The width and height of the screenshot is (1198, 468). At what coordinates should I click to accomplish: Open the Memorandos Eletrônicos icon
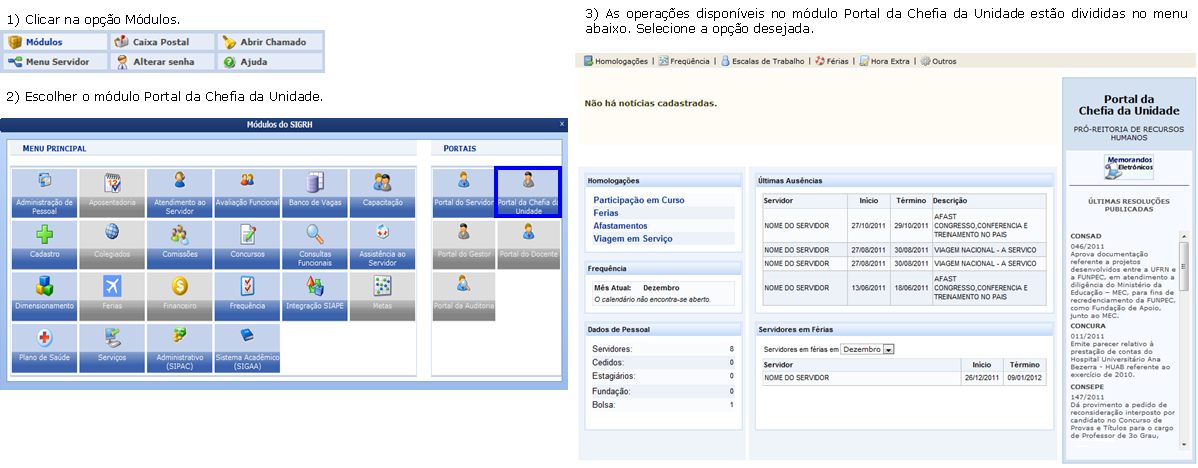pos(1128,166)
